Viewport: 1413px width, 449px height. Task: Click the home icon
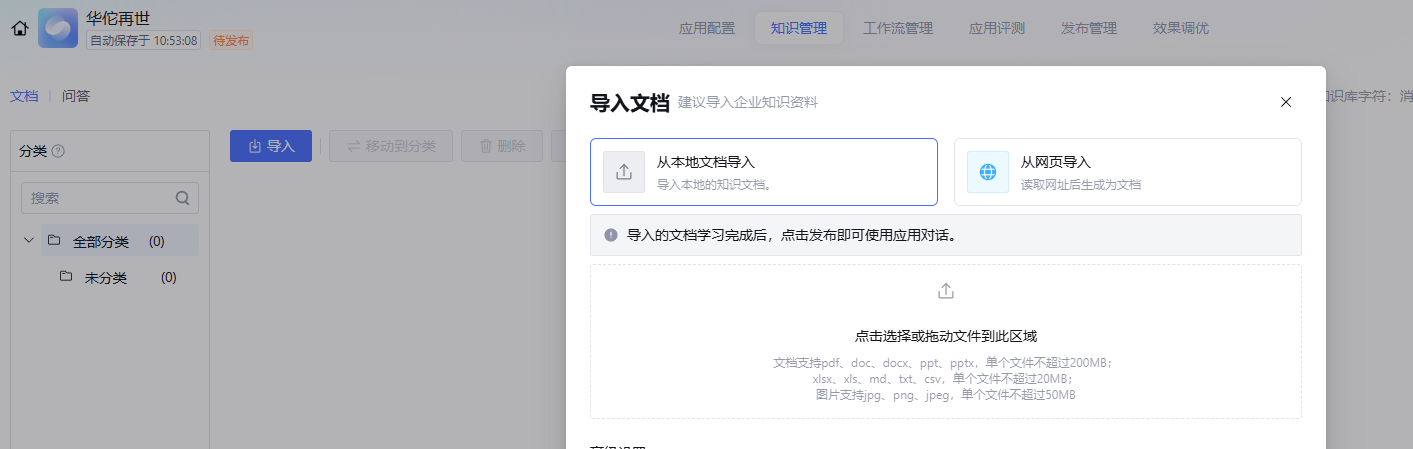[x=19, y=28]
